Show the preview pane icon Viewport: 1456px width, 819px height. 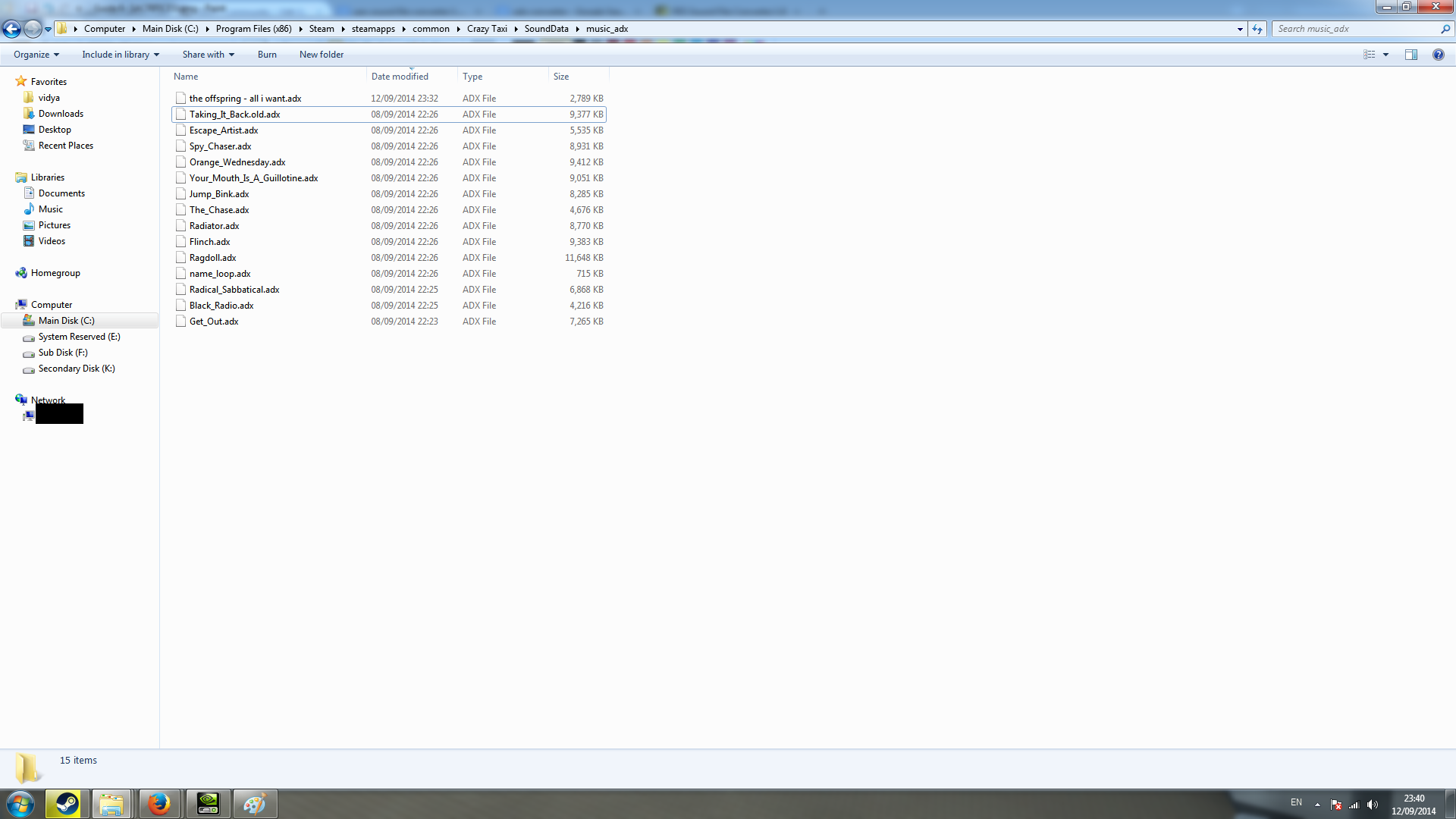1410,55
